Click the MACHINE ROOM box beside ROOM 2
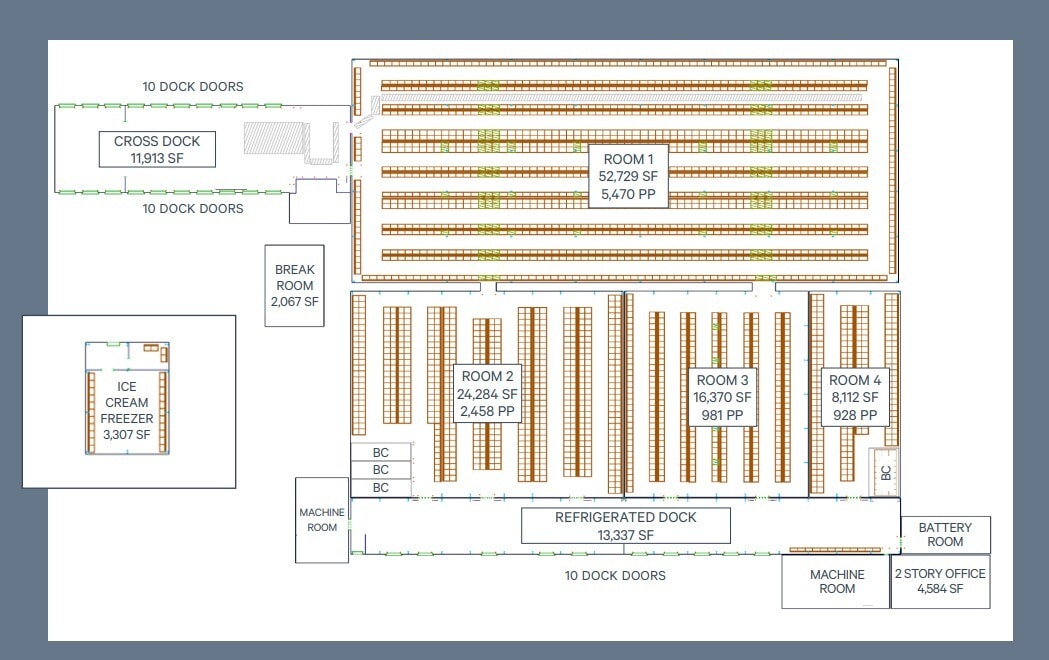The image size is (1049, 660). [321, 519]
